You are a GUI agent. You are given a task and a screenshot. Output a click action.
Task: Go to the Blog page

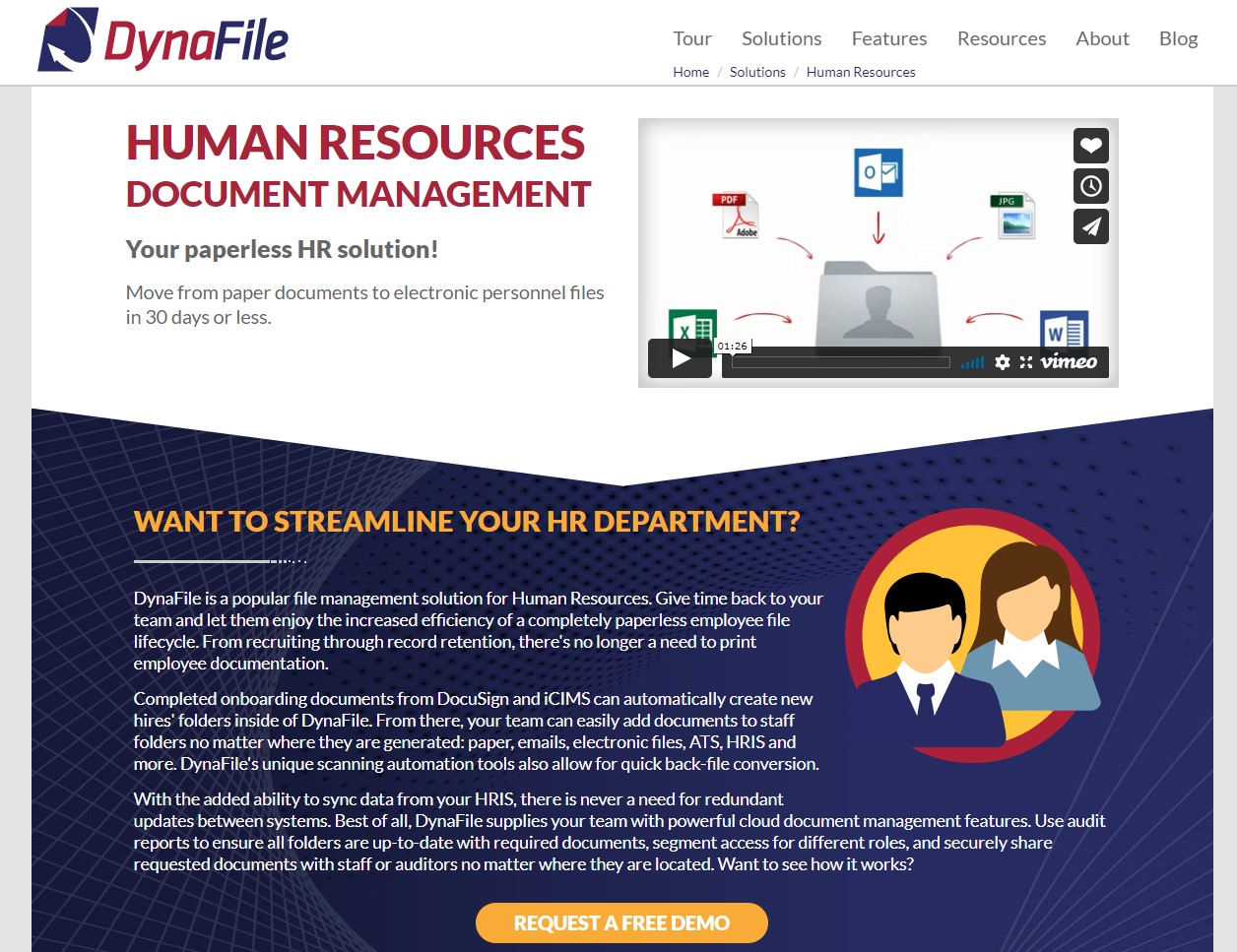click(x=1178, y=38)
